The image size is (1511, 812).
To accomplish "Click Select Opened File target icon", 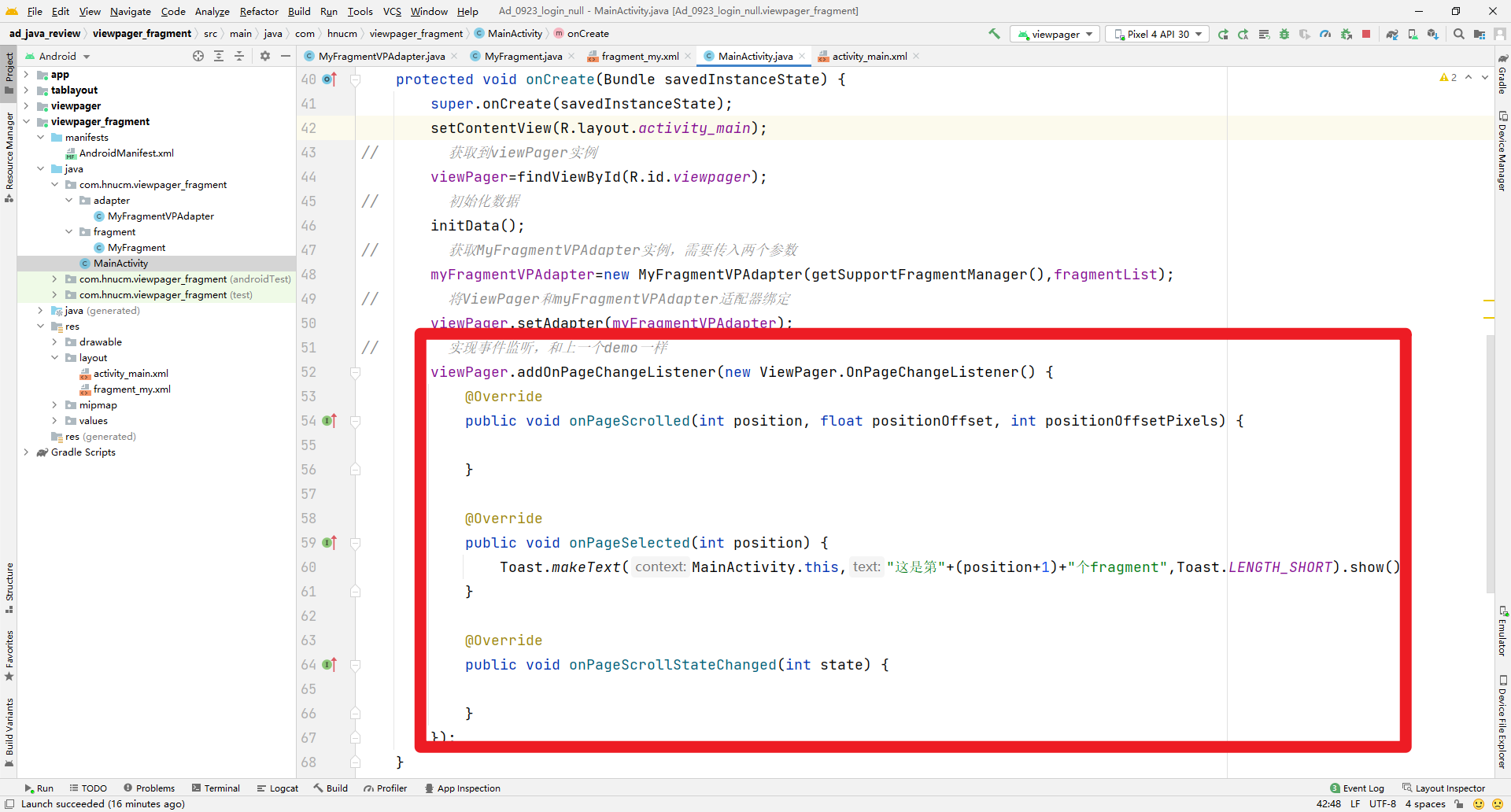I will click(x=198, y=56).
